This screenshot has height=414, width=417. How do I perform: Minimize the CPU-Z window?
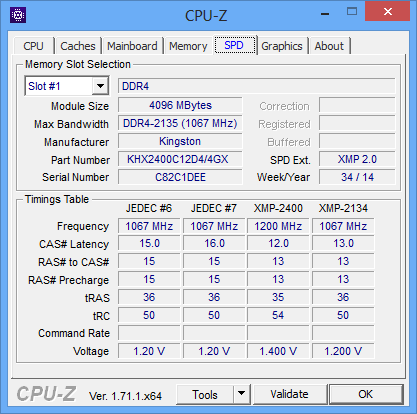click(x=325, y=13)
